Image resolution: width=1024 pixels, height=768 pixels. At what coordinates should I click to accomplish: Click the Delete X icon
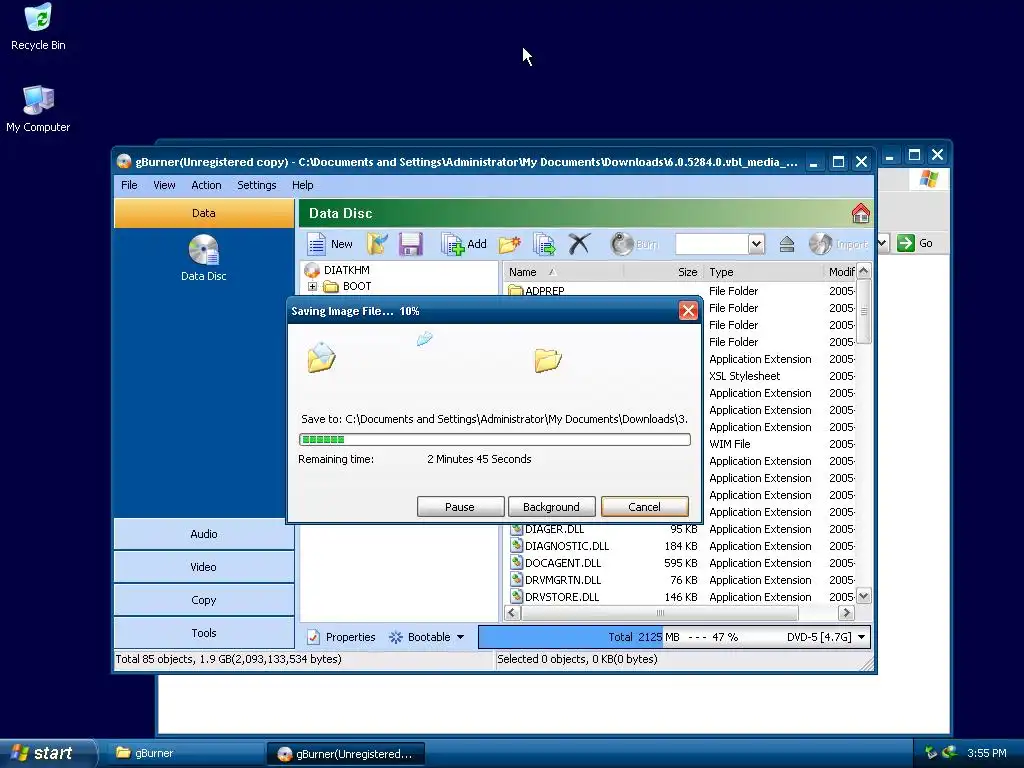[x=579, y=244]
